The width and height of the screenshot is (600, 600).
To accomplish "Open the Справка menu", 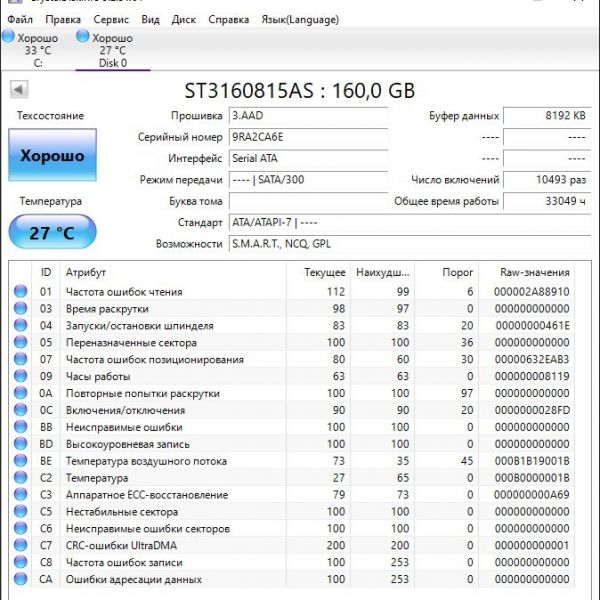I will 228,19.
